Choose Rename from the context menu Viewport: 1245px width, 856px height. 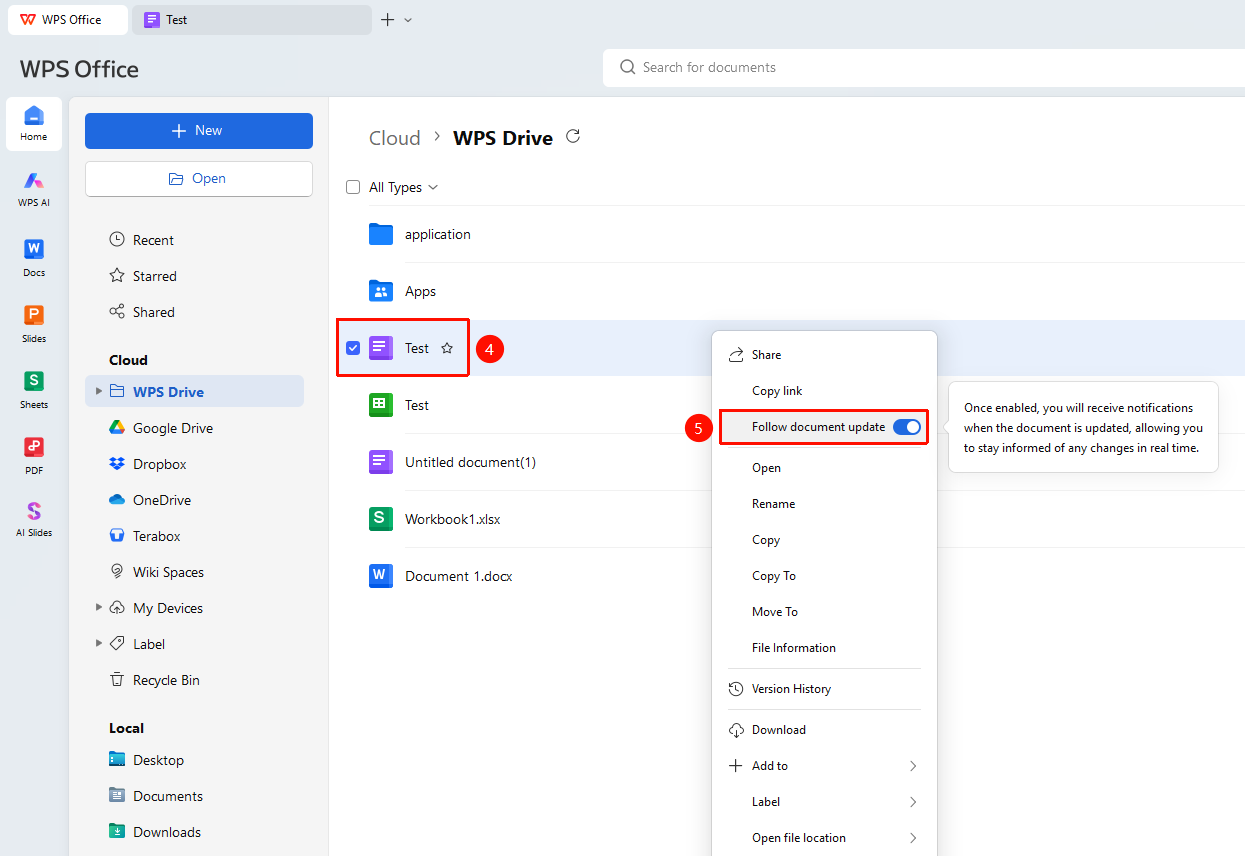(824, 504)
